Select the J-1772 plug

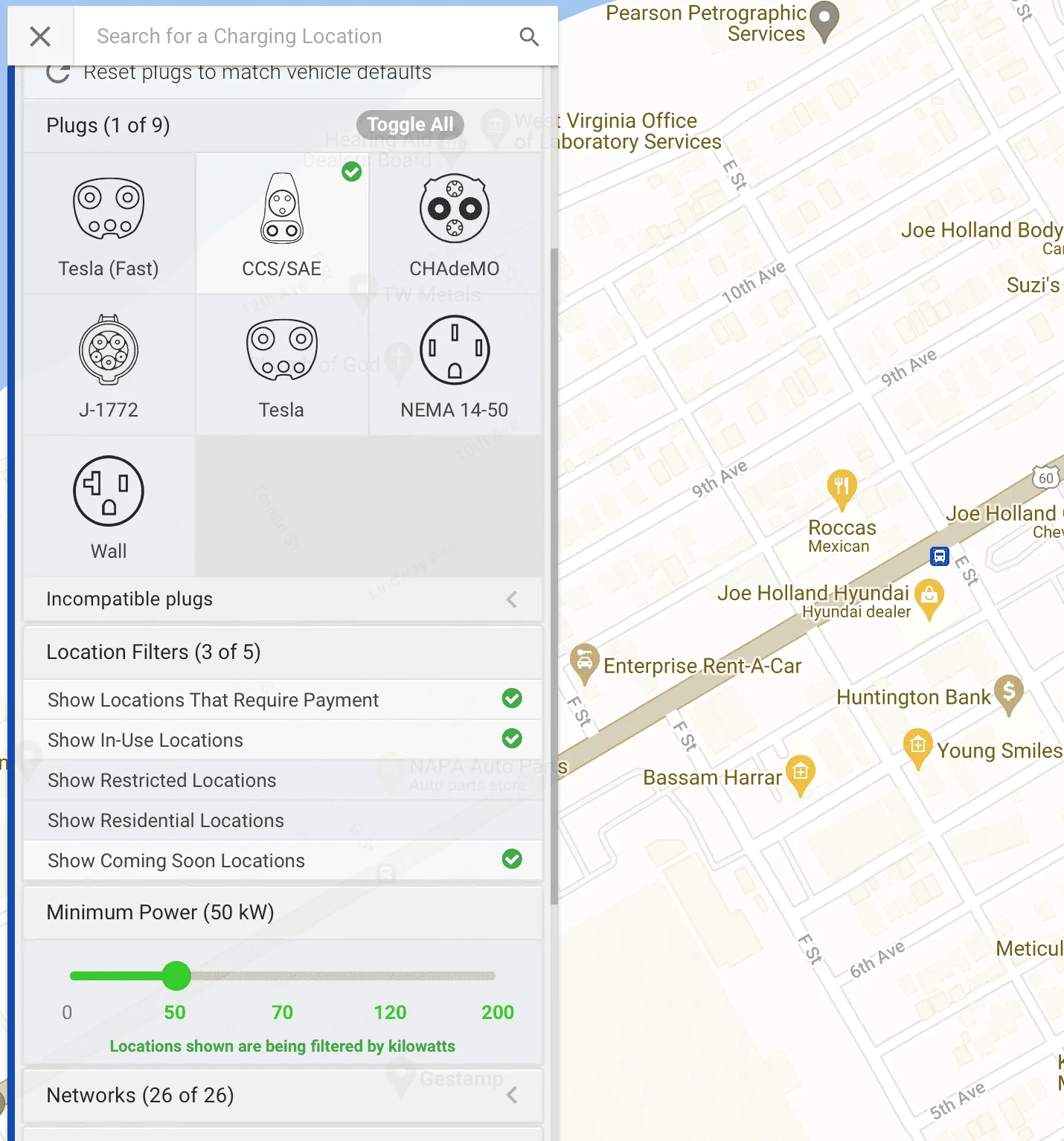click(x=109, y=364)
